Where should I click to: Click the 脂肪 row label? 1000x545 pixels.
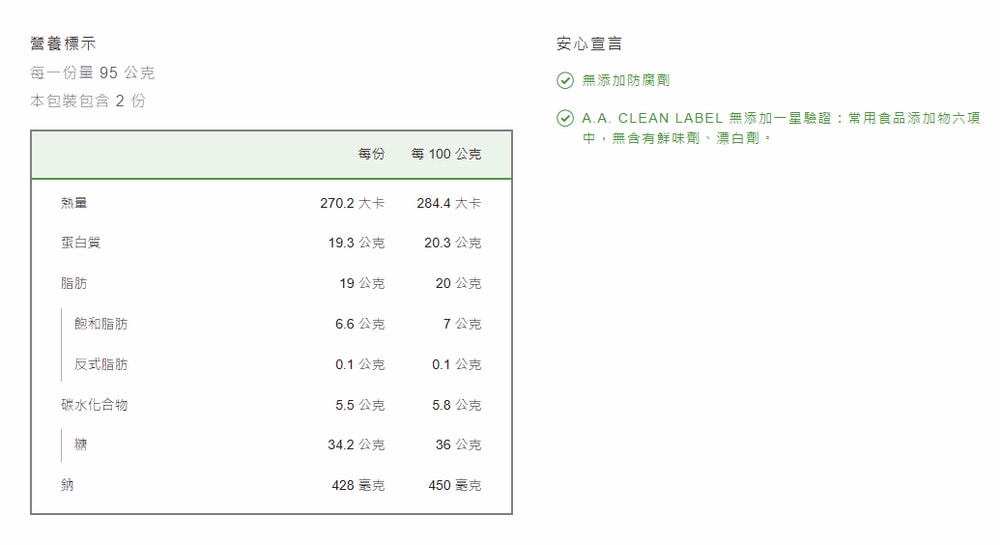(74, 284)
